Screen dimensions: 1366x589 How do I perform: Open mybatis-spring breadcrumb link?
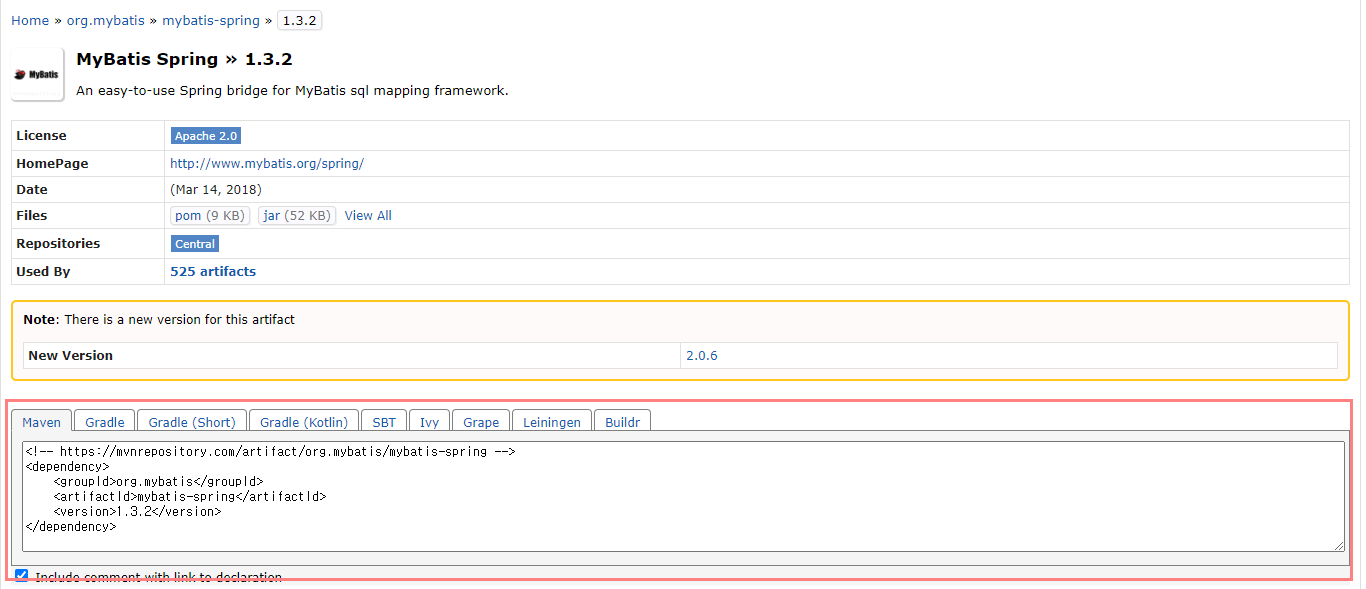211,20
